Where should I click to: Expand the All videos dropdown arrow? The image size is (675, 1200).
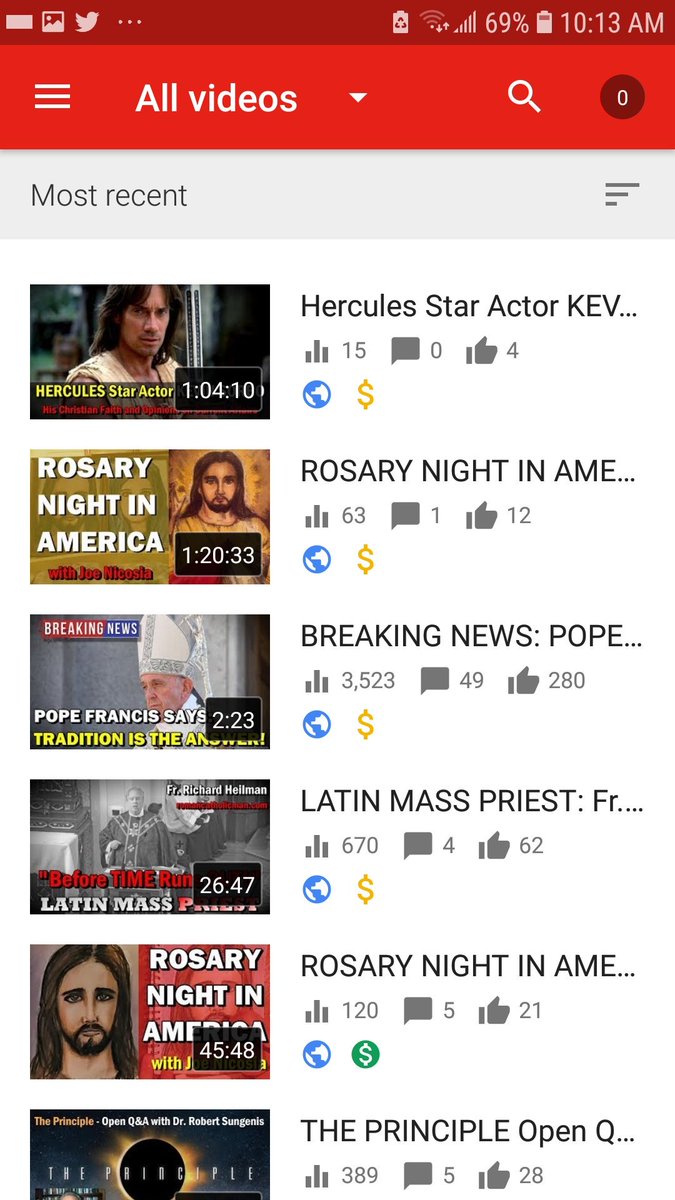point(358,98)
